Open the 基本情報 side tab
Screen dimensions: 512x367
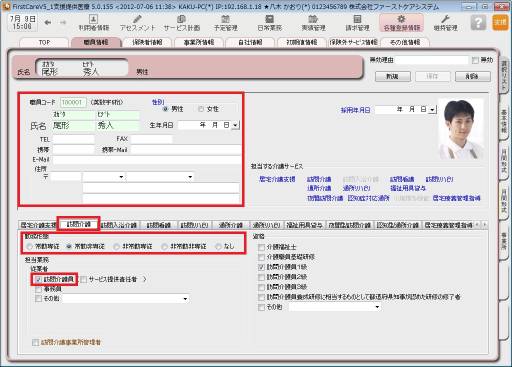[504, 120]
